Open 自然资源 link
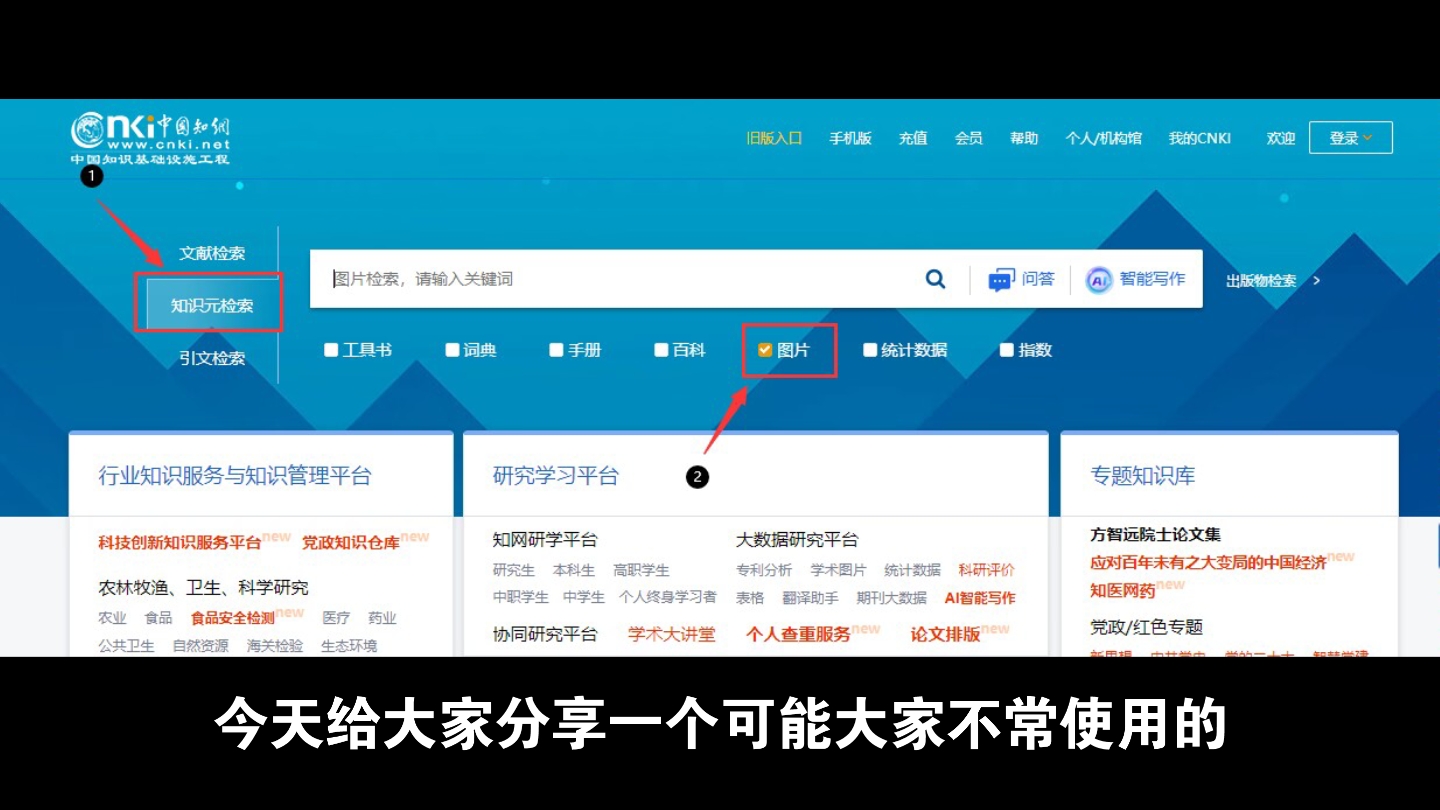1440x810 pixels. point(200,646)
